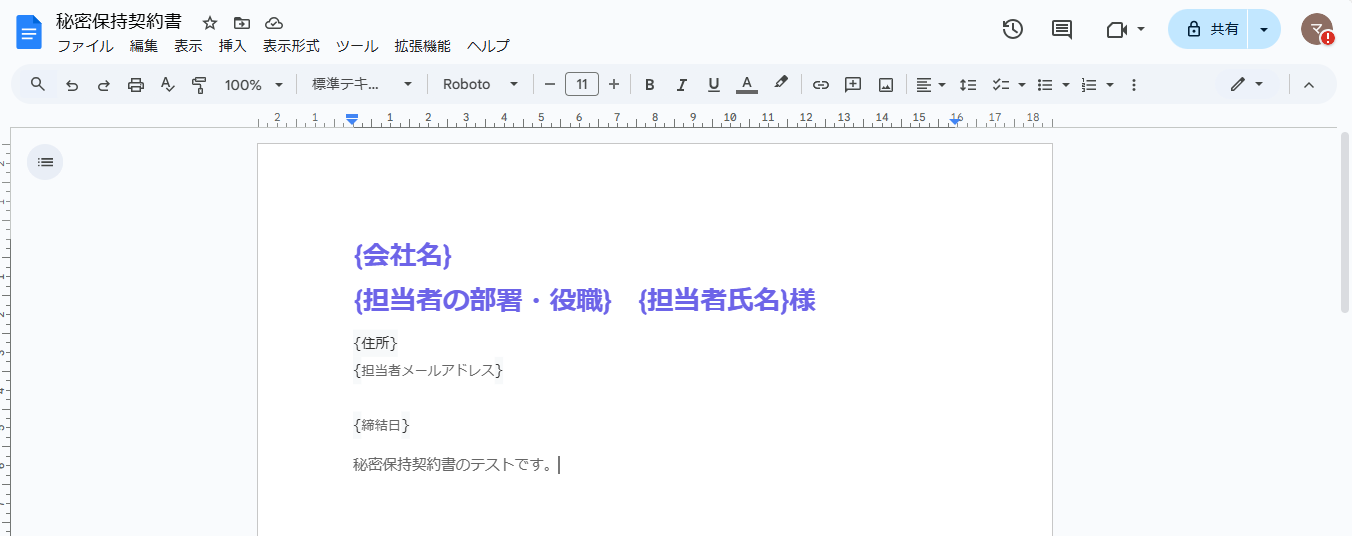Insert a checklist
This screenshot has height=536, width=1352.
point(1000,85)
